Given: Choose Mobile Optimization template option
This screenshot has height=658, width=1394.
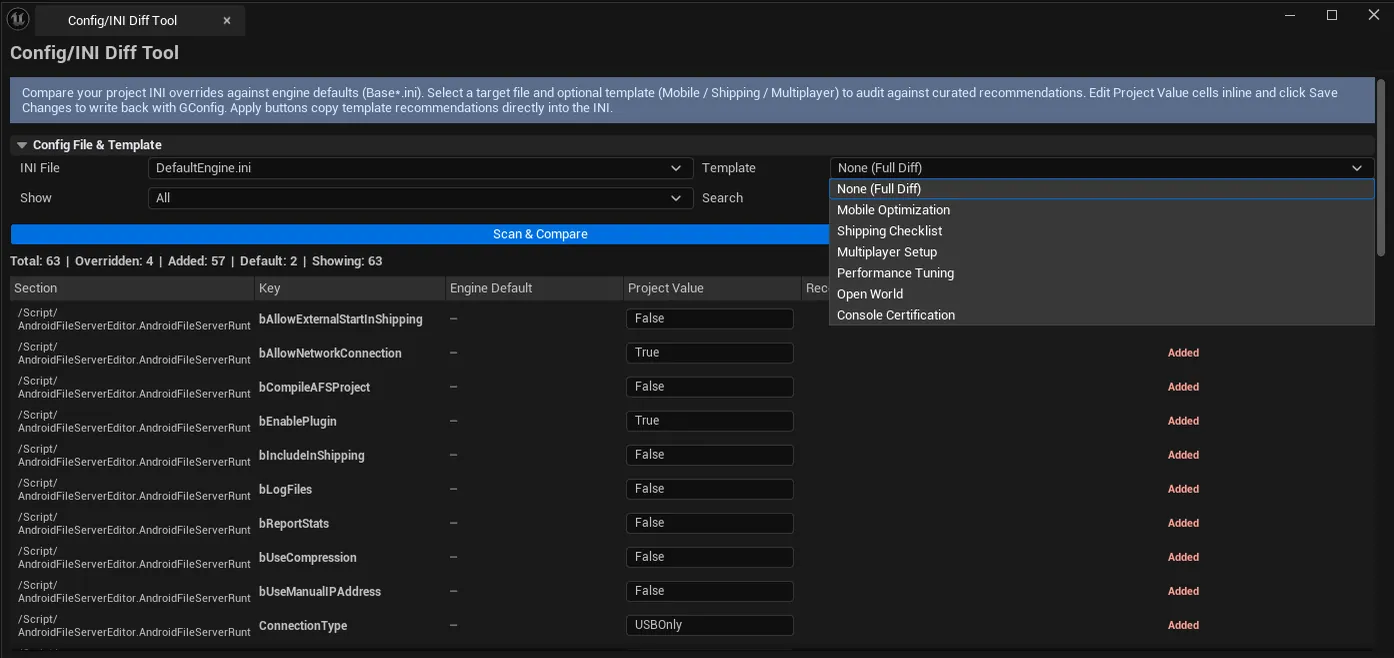Looking at the screenshot, I should tap(1102, 210).
